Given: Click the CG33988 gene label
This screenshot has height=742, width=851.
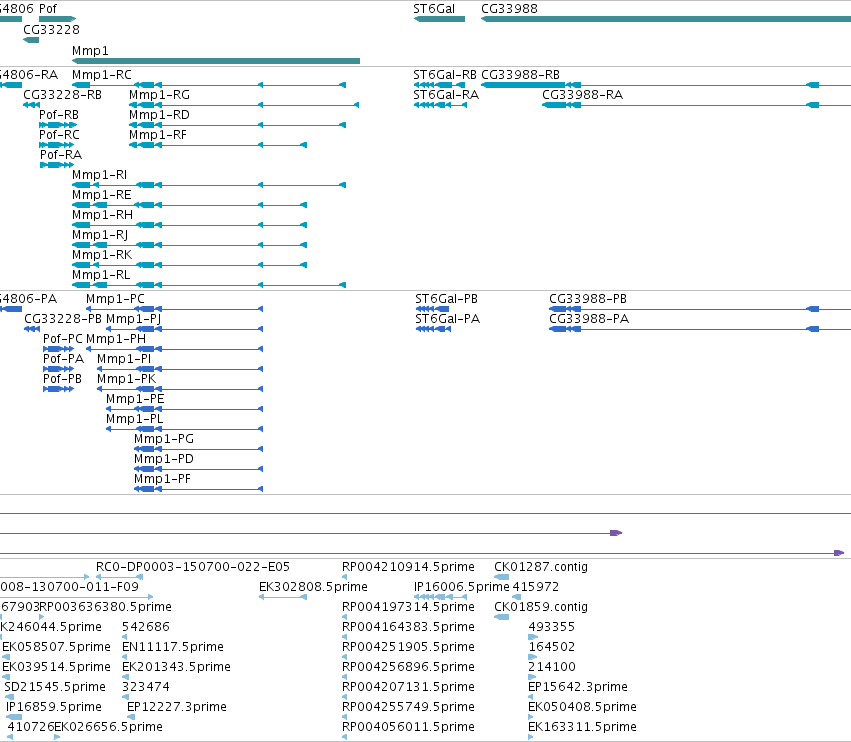Looking at the screenshot, I should pyautogui.click(x=509, y=9).
